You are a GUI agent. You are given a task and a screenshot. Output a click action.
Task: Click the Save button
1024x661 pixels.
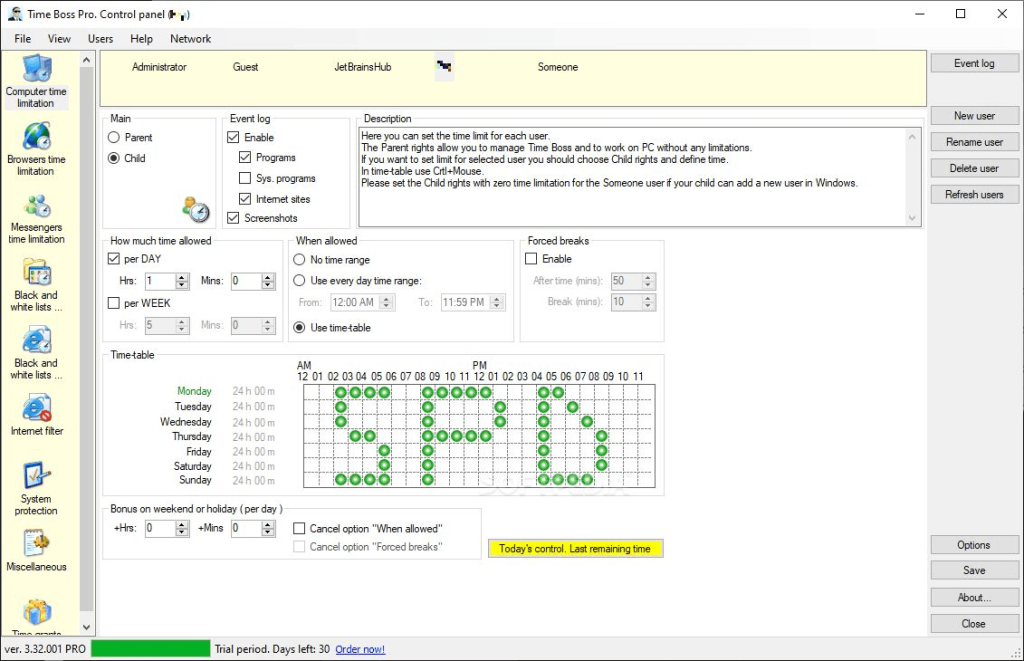pos(974,570)
